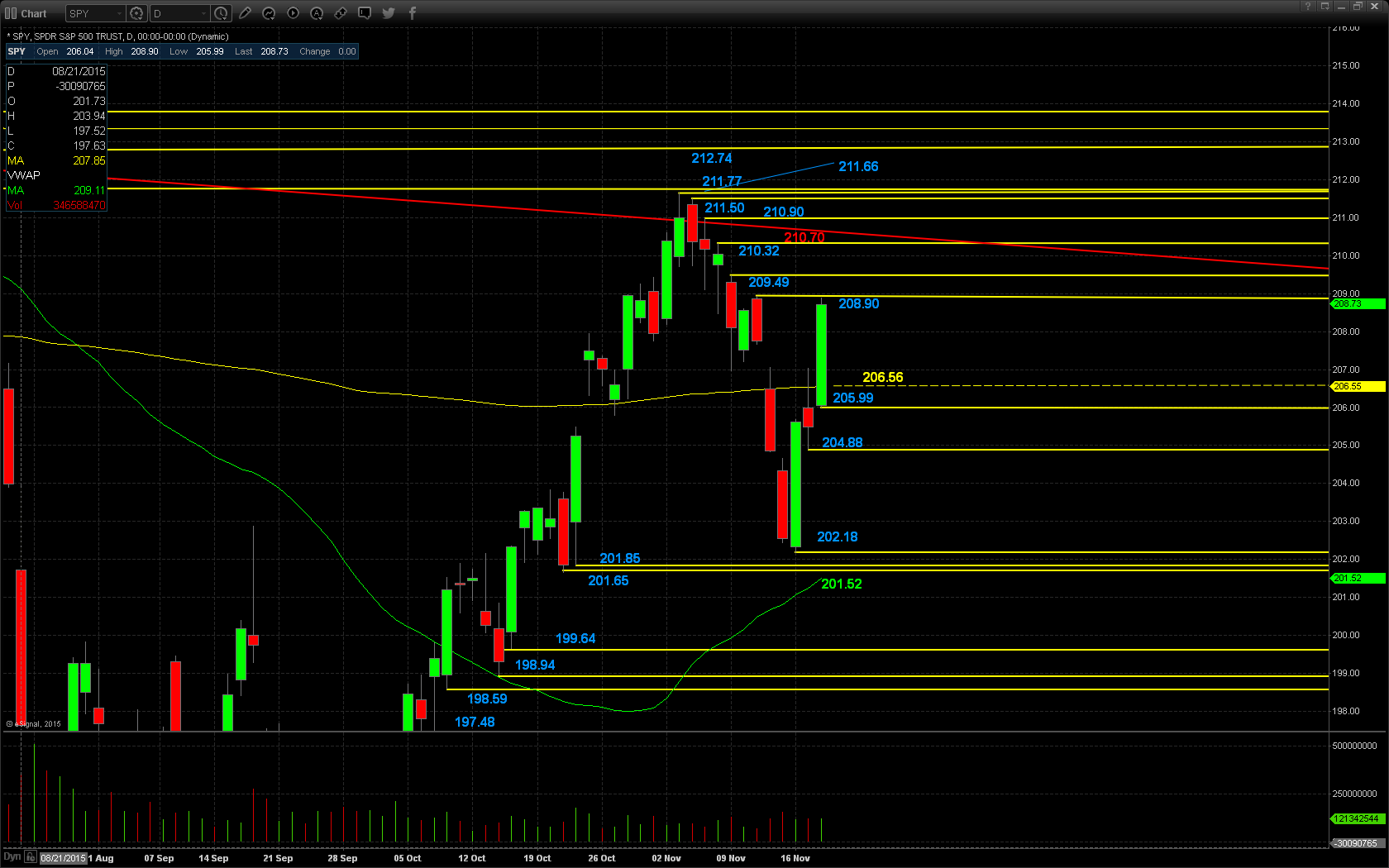Select the 204.88 price annotation
Viewport: 1389px width, 868px height.
pos(842,442)
